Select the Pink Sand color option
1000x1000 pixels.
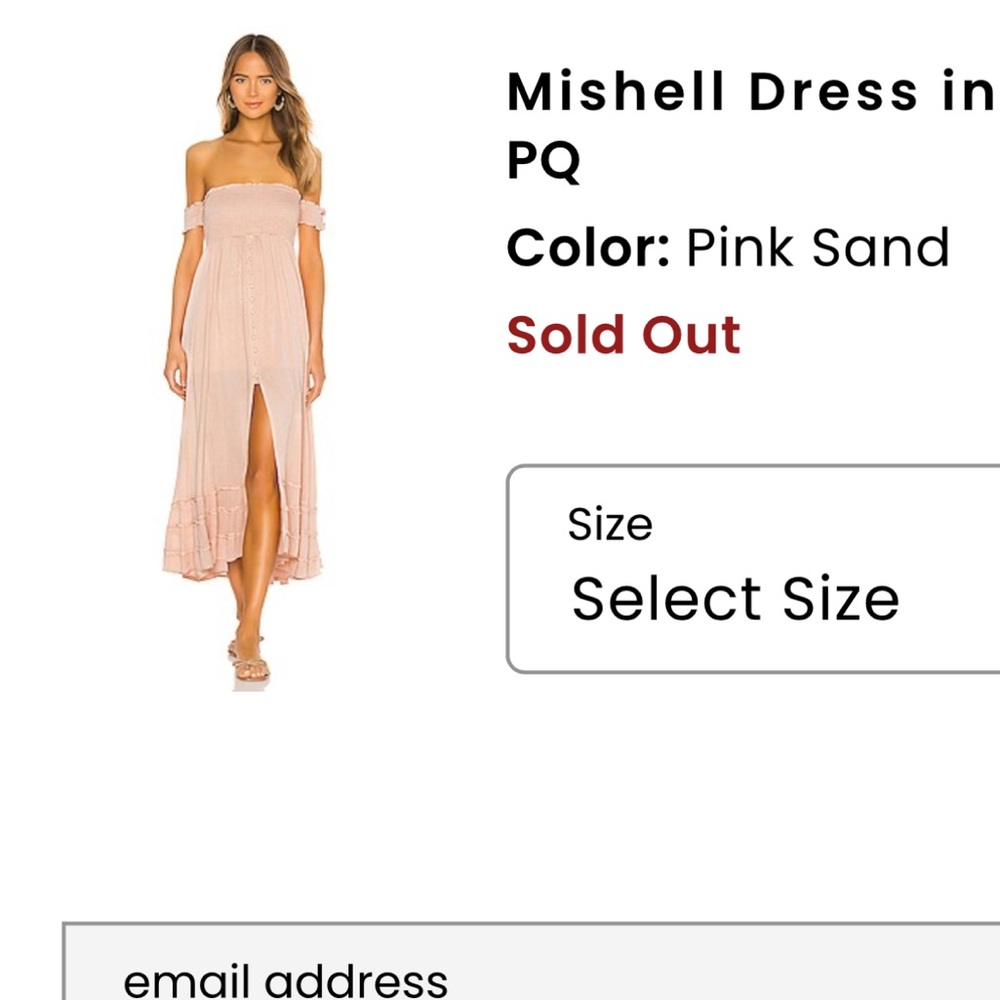point(817,246)
